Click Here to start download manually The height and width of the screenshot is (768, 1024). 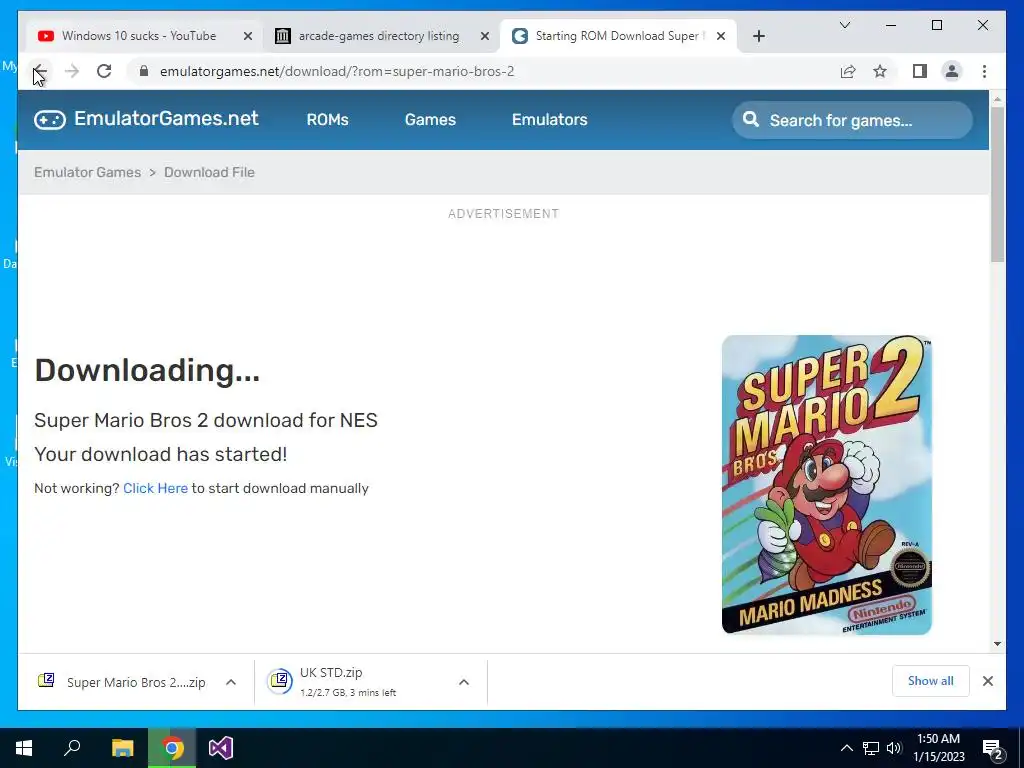point(155,488)
